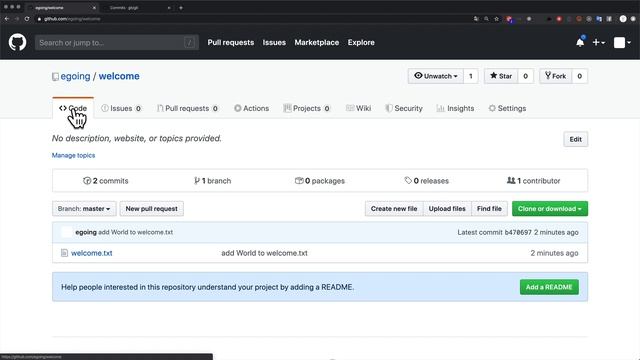
Task: View 0 packages
Action: [x=320, y=181]
